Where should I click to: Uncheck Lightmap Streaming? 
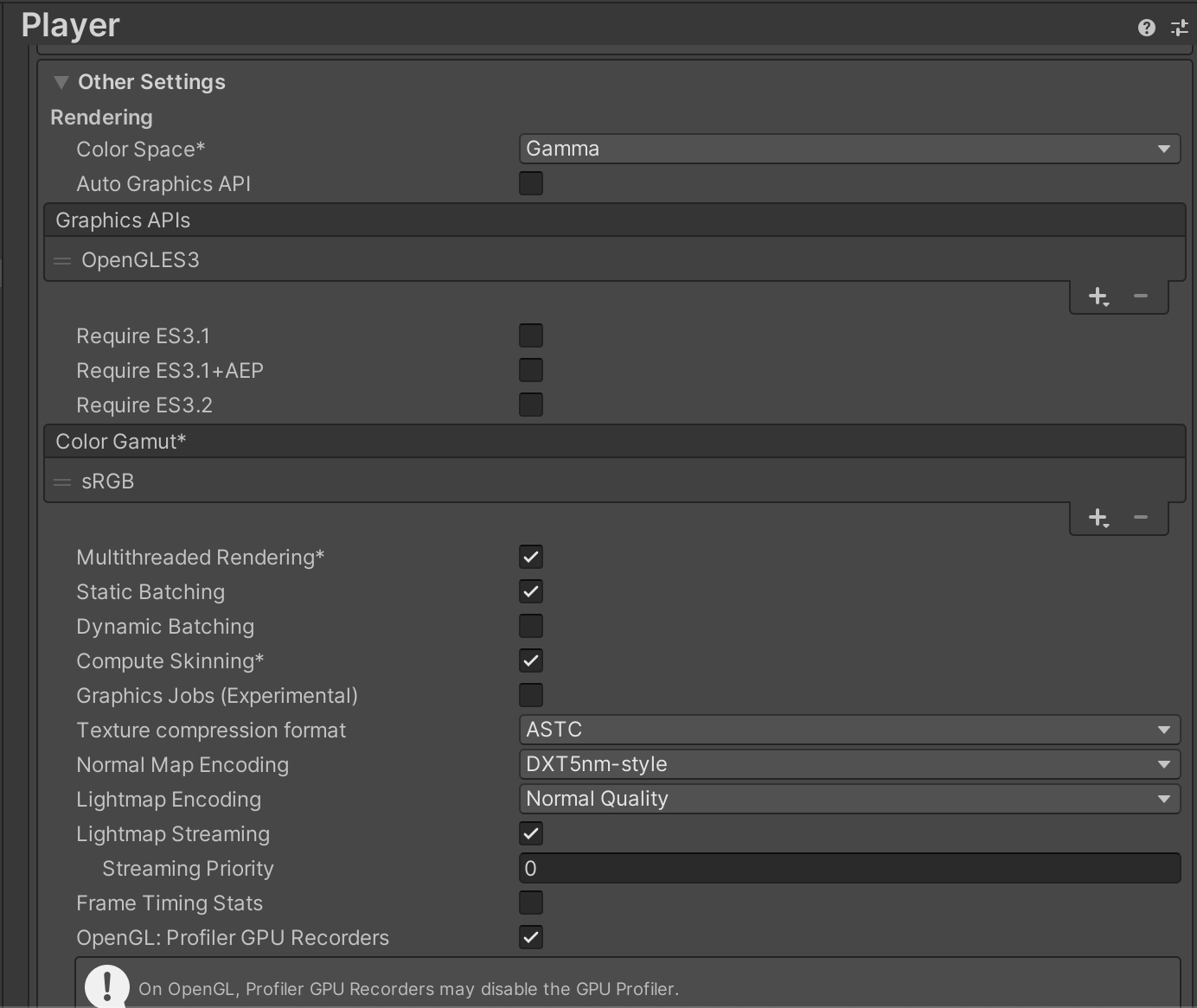tap(531, 833)
